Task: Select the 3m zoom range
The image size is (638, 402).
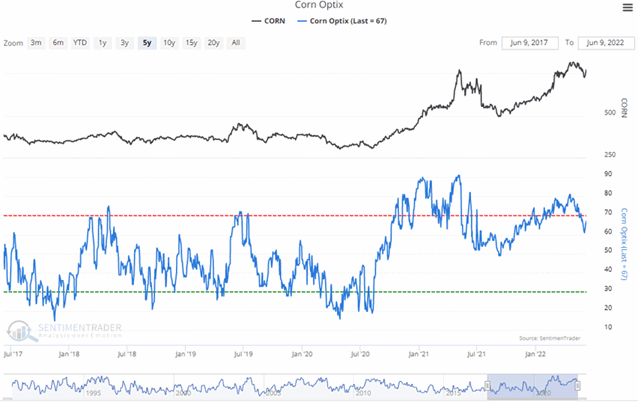Action: coord(36,43)
